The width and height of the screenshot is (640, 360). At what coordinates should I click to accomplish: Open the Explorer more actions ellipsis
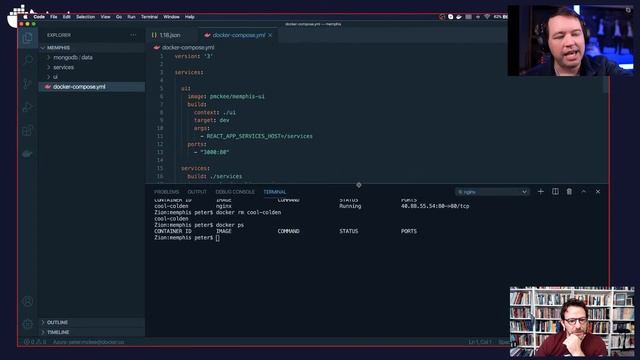(133, 35)
